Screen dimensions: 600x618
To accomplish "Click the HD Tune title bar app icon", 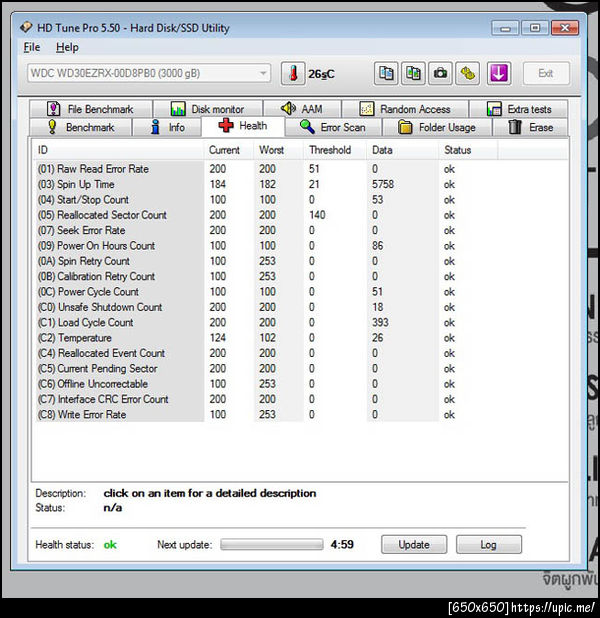I will tap(26, 27).
